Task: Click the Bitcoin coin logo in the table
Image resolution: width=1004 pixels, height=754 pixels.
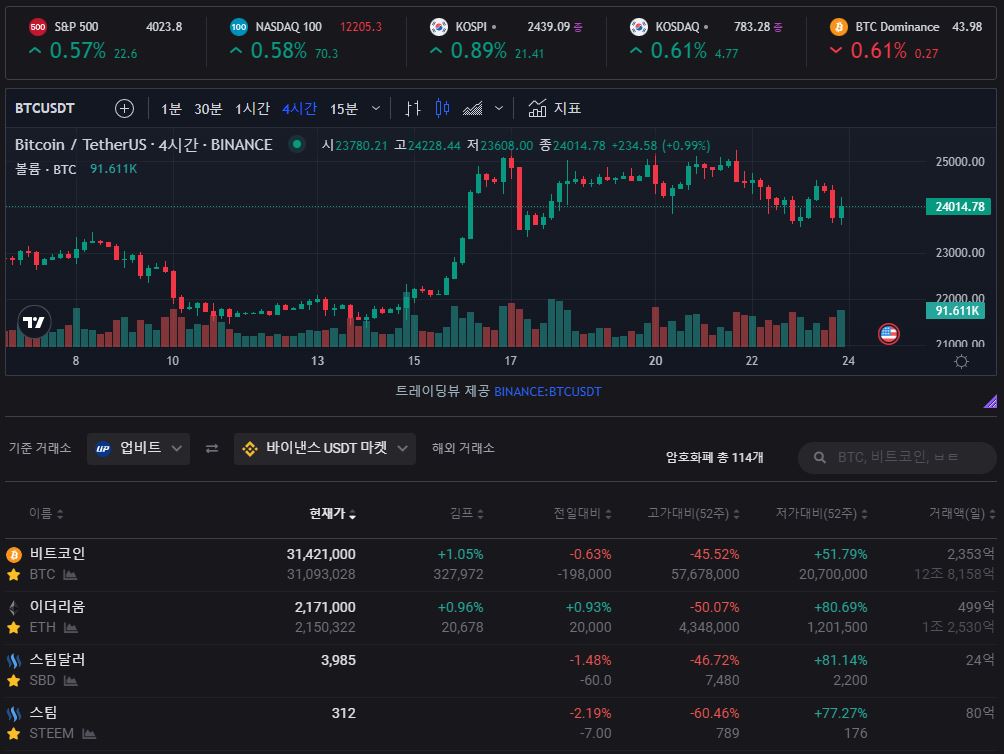Action: point(13,554)
